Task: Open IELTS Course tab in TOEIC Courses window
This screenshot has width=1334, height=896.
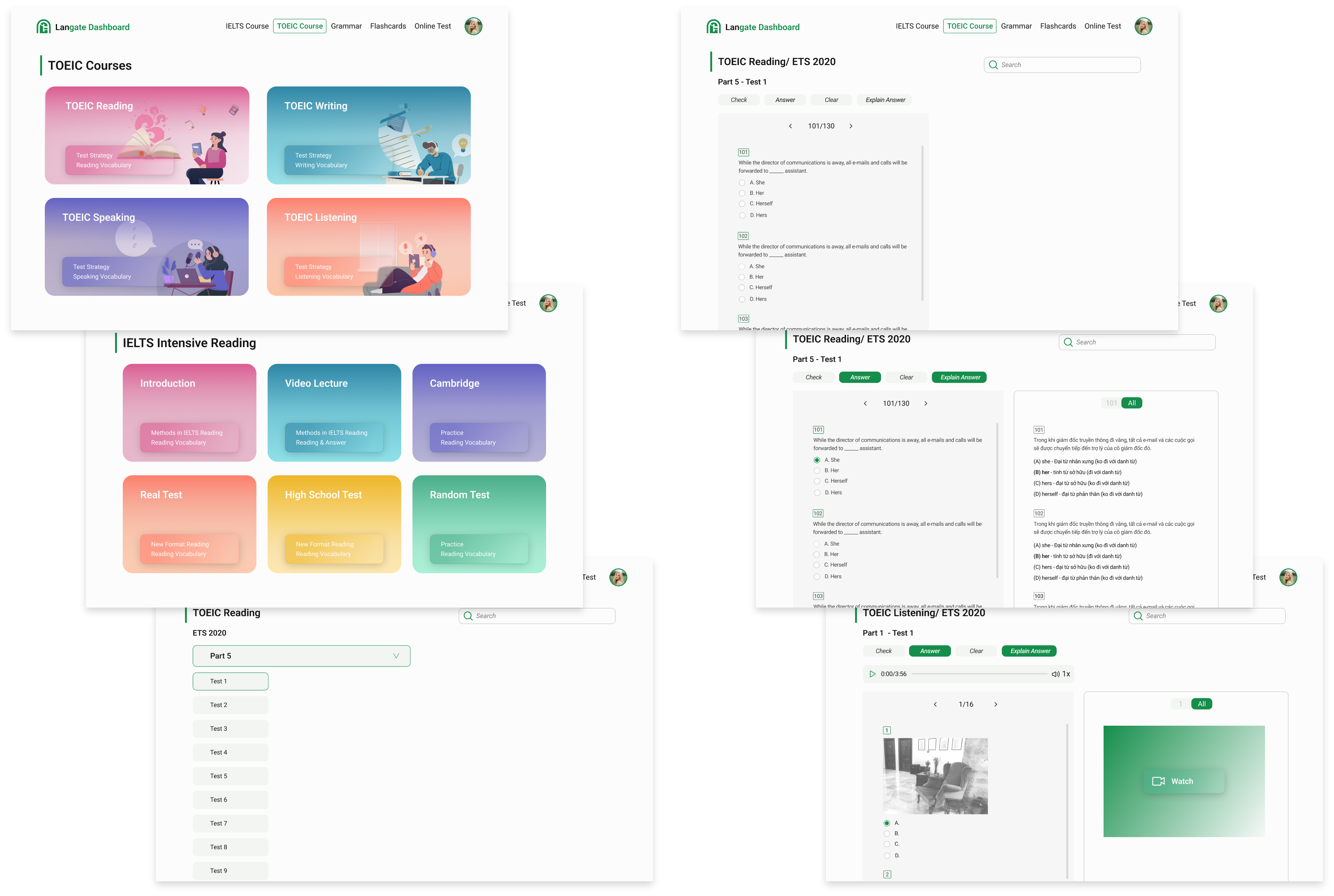Action: pos(247,26)
